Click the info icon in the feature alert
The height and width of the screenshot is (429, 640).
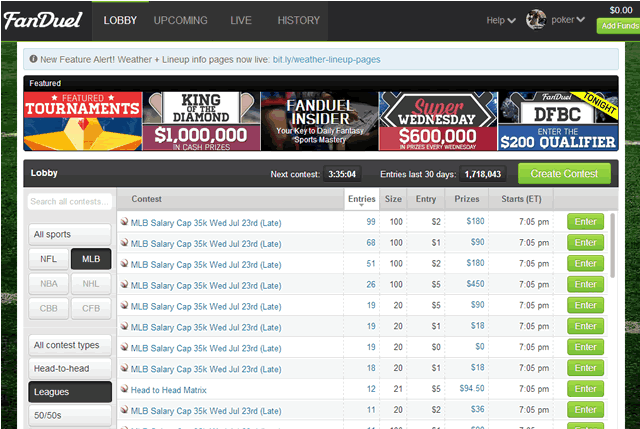coord(36,59)
